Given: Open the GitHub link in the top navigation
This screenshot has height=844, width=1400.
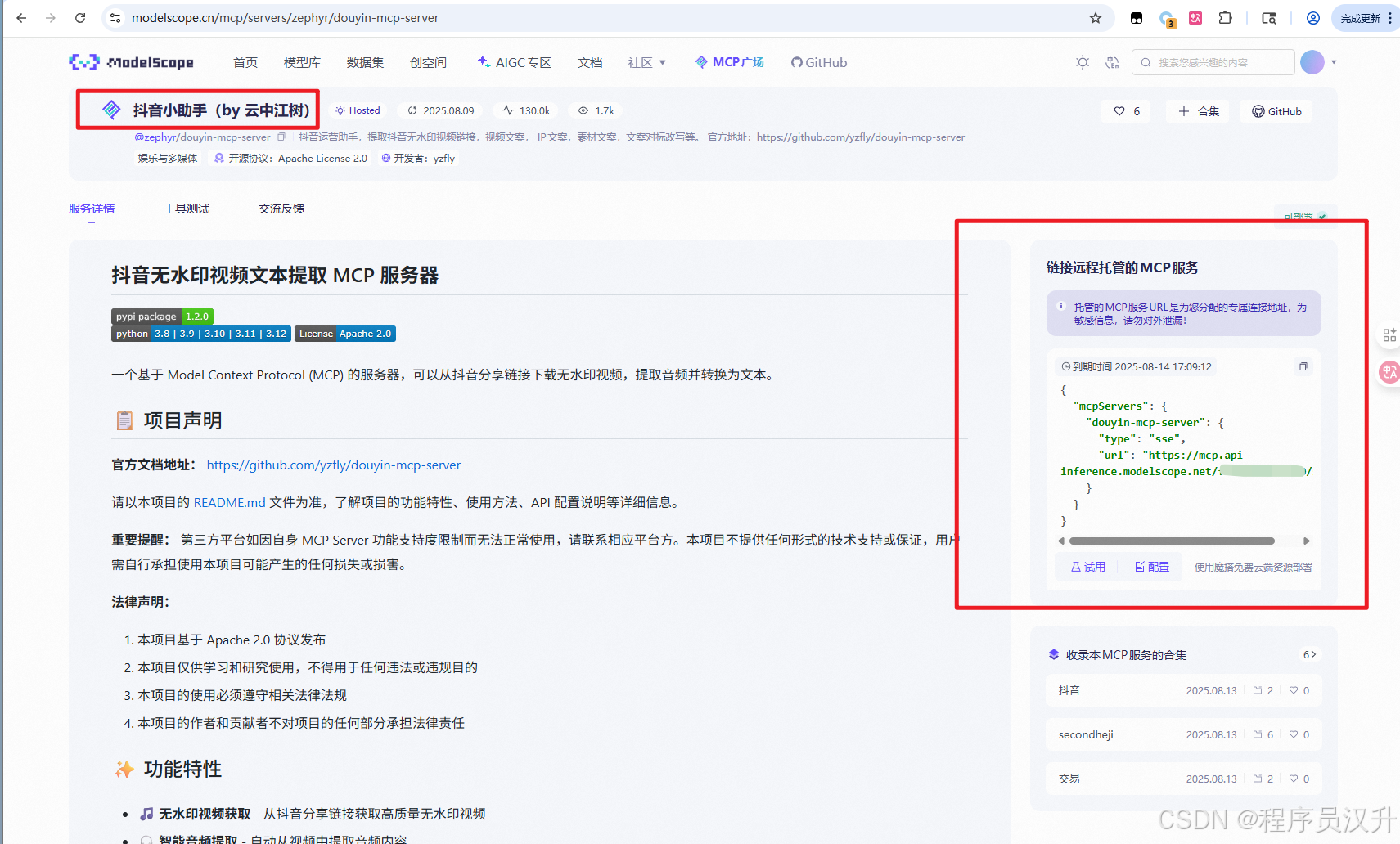Looking at the screenshot, I should [x=819, y=62].
